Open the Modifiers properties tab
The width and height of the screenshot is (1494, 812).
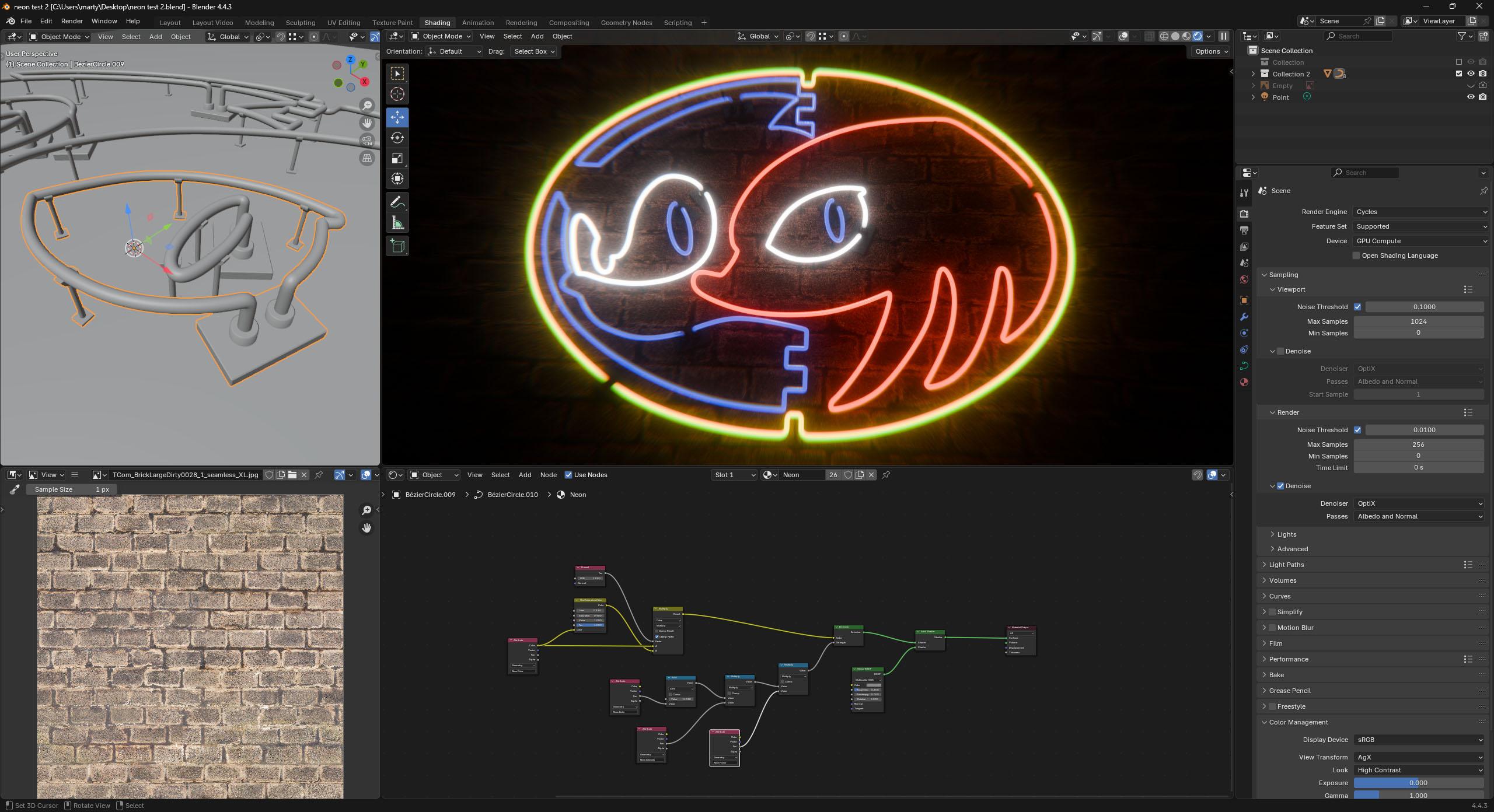(1244, 317)
